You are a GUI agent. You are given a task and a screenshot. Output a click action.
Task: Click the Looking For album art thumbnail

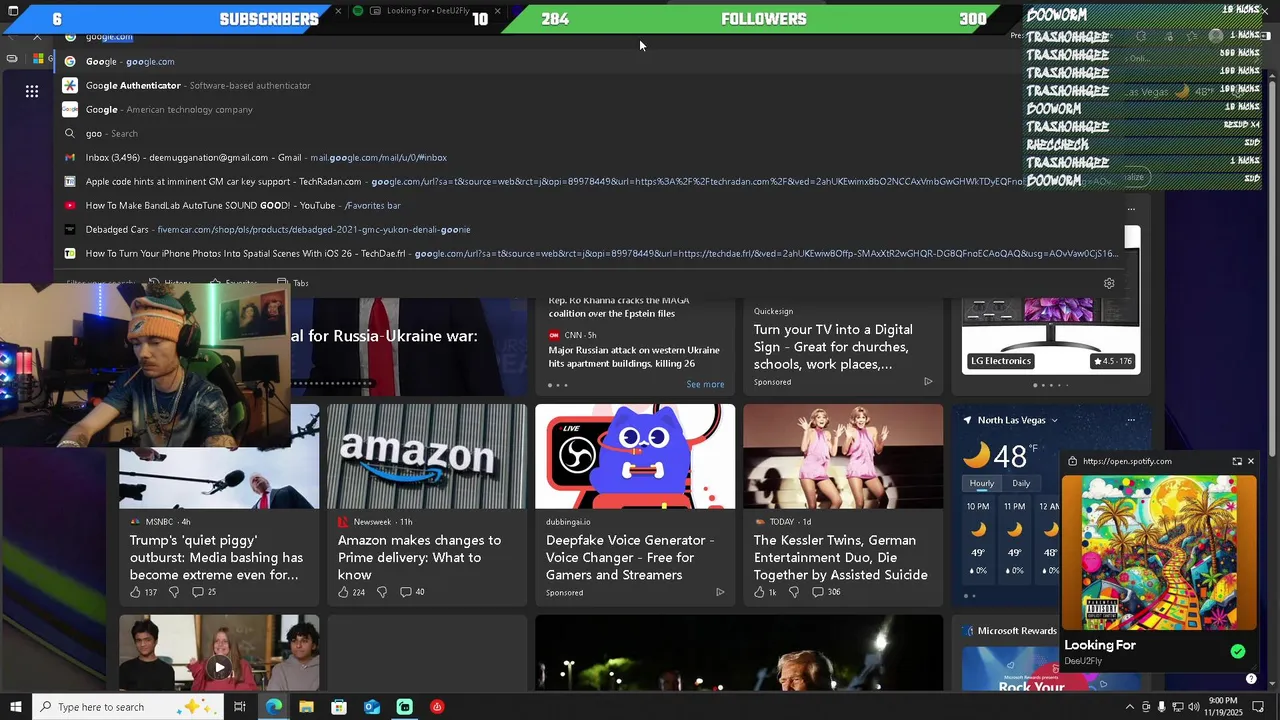[1160, 552]
